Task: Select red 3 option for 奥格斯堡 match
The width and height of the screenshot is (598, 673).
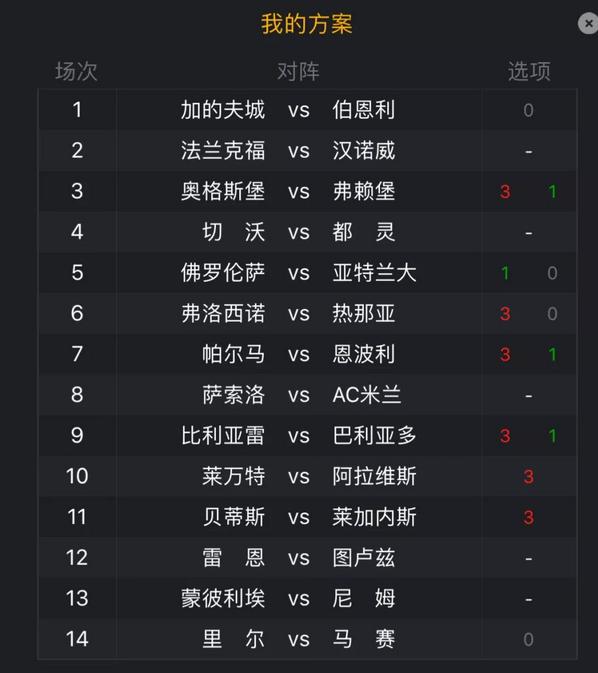Action: point(505,192)
